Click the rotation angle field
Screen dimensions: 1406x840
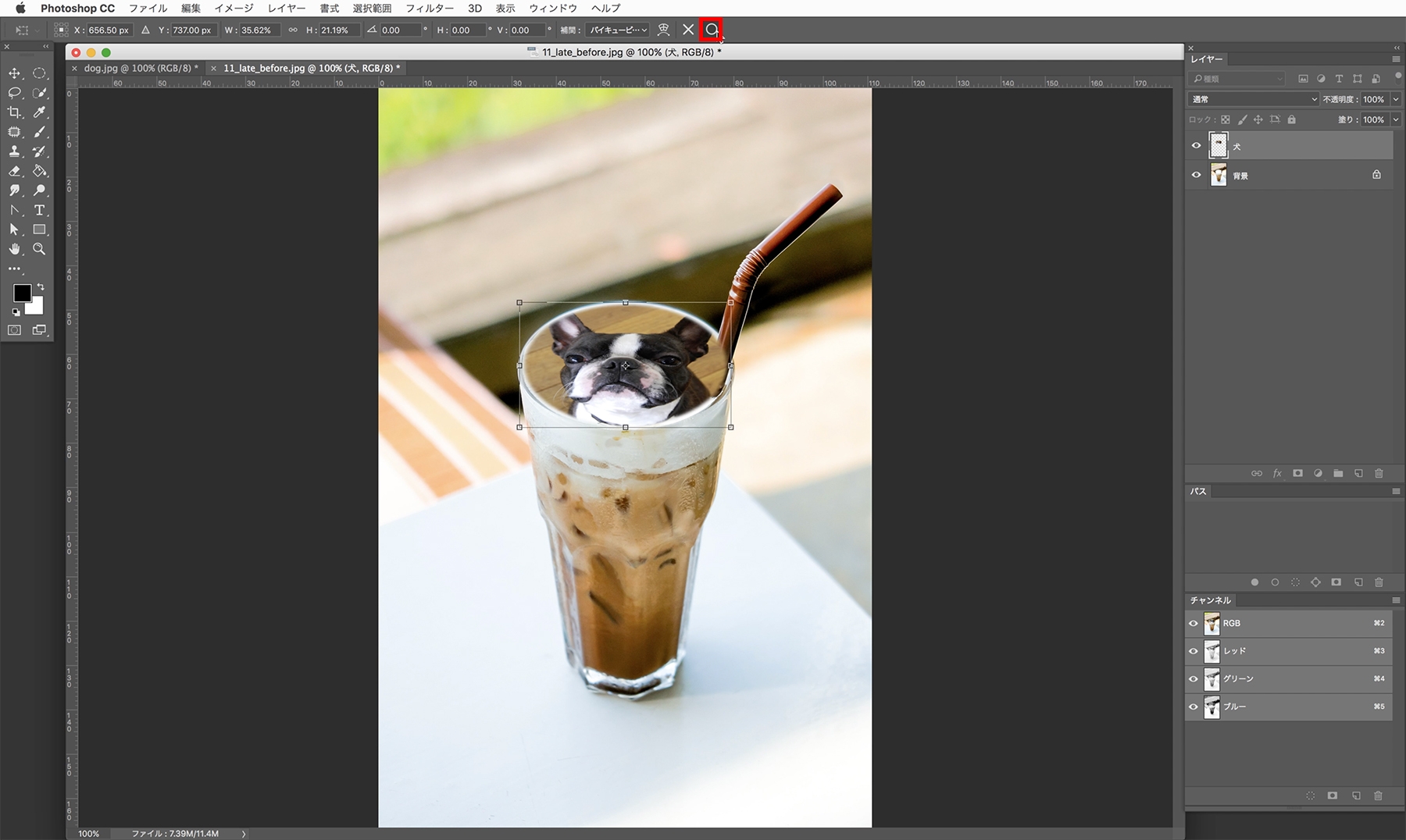400,30
